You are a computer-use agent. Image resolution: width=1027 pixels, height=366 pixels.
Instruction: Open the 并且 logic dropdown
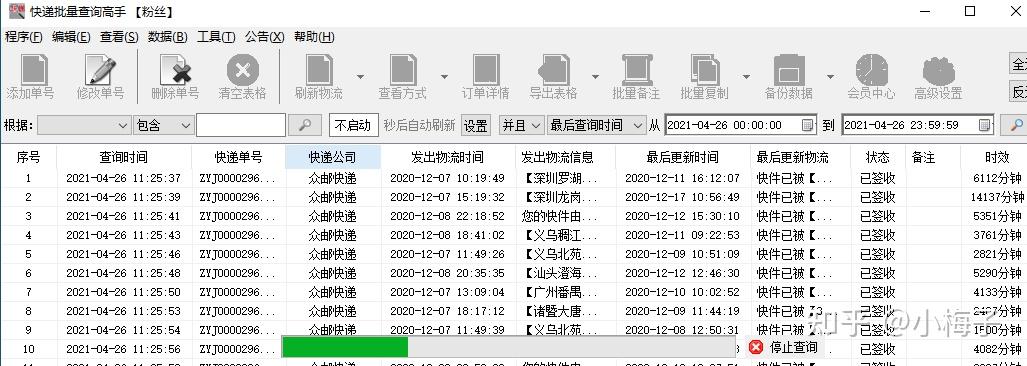click(x=521, y=124)
